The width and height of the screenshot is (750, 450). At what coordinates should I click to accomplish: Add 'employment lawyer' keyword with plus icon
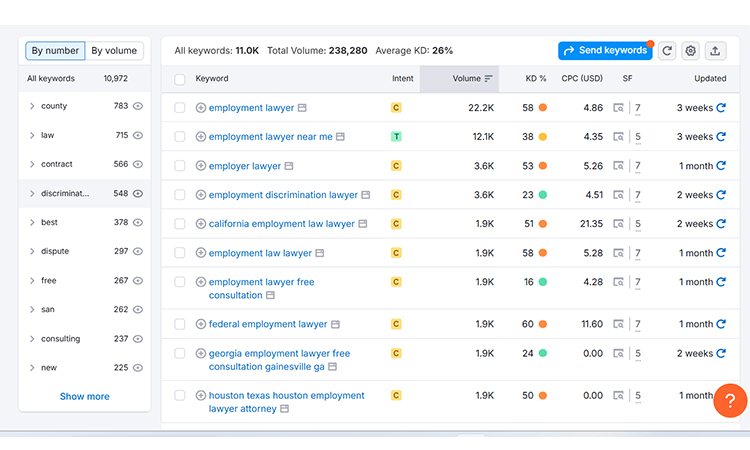[201, 108]
